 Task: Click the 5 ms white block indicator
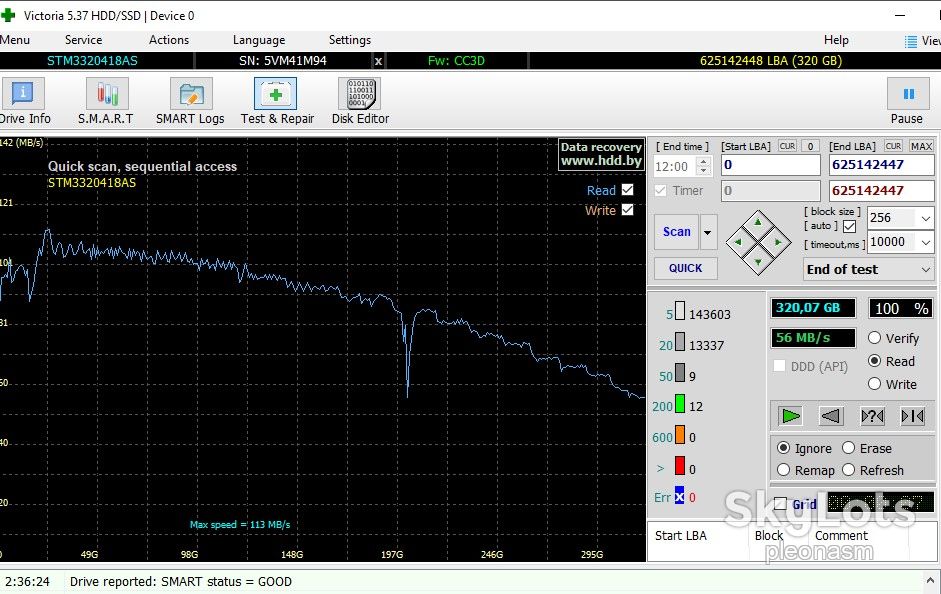tap(679, 311)
